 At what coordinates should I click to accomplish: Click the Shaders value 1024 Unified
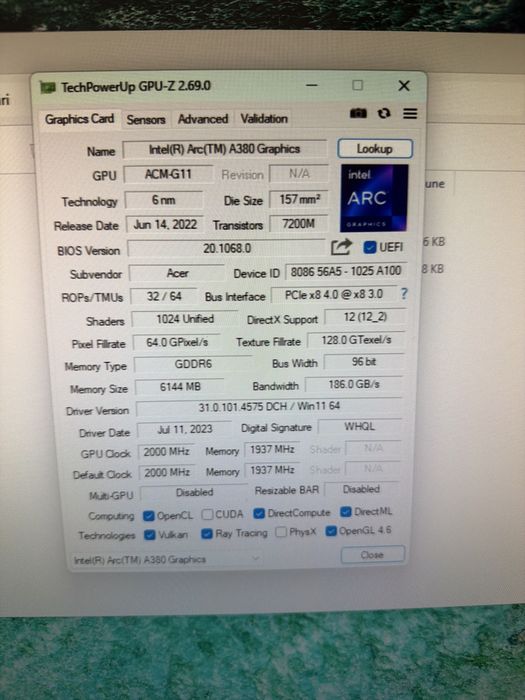[x=185, y=319]
